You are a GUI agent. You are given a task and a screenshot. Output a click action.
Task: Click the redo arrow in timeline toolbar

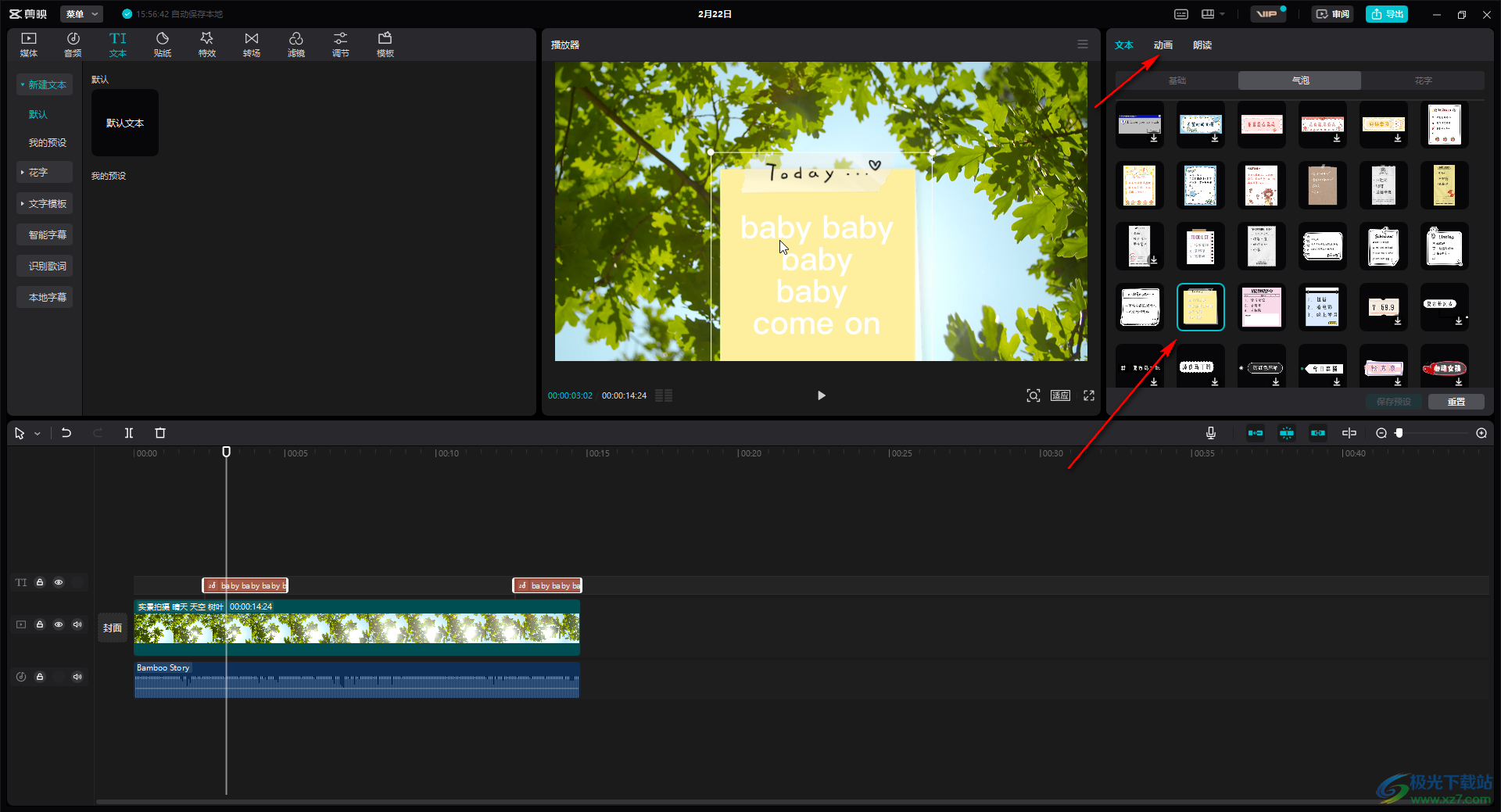98,433
